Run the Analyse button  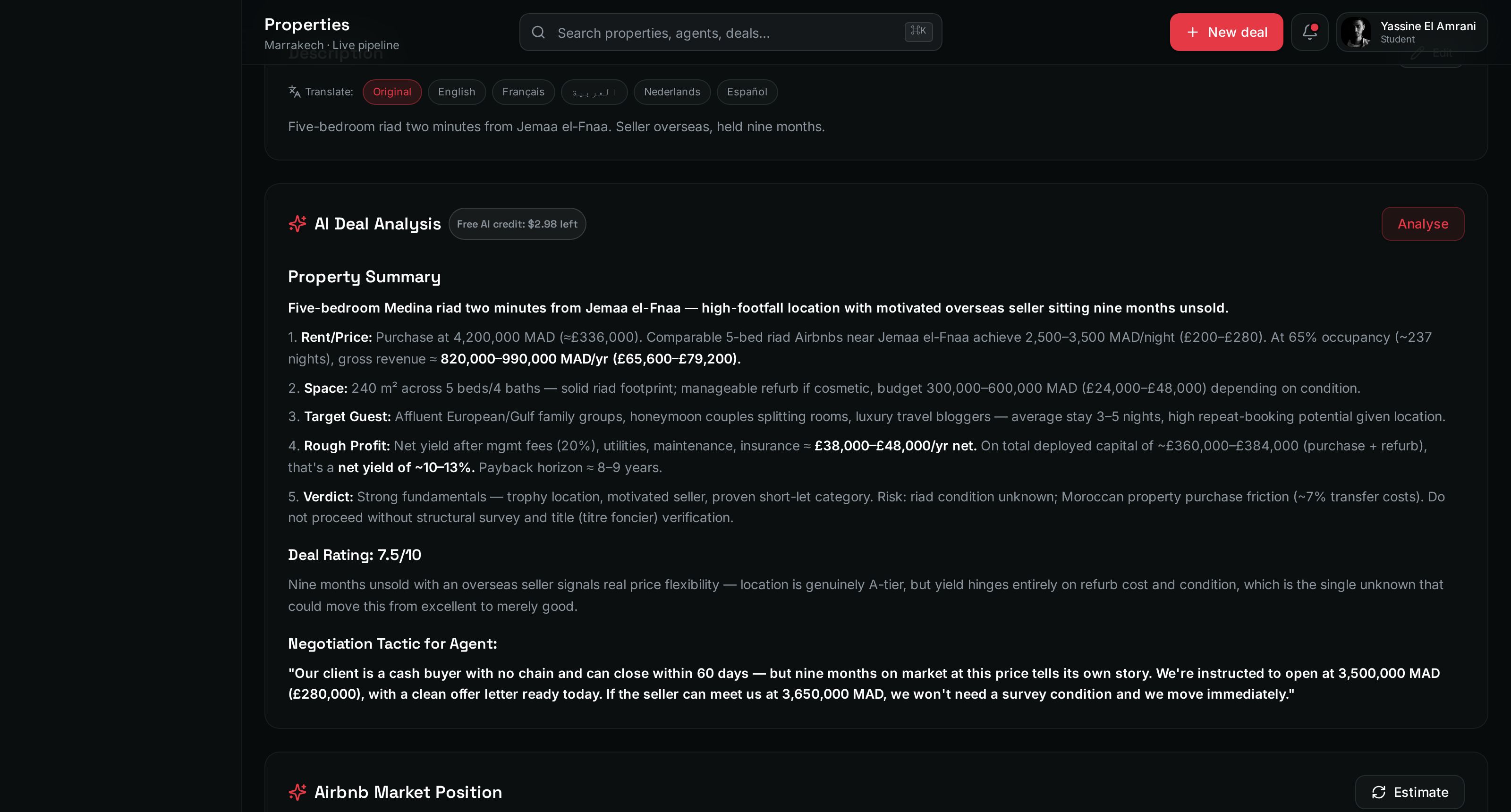tap(1423, 224)
